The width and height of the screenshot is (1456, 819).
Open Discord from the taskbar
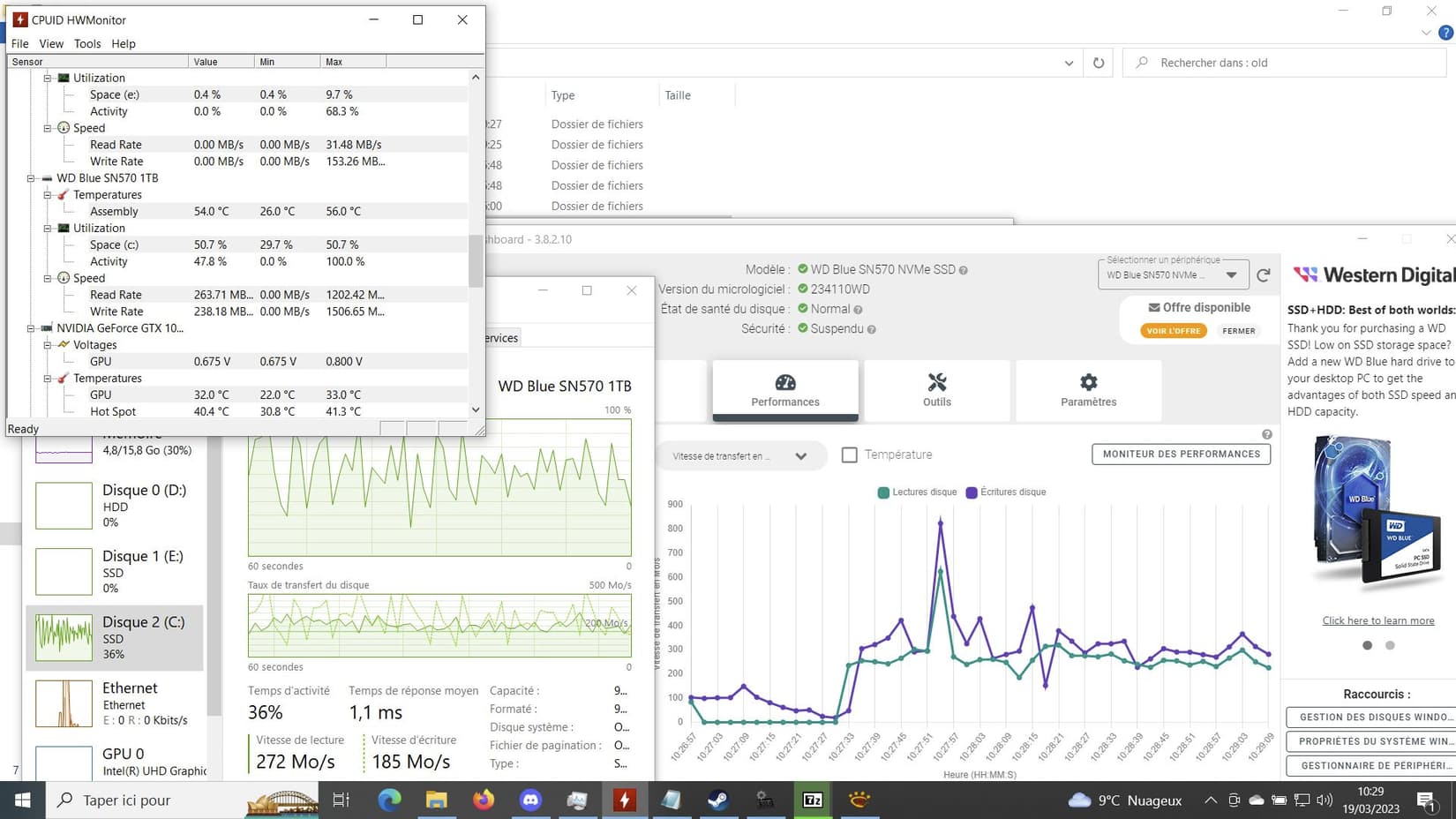tap(530, 800)
